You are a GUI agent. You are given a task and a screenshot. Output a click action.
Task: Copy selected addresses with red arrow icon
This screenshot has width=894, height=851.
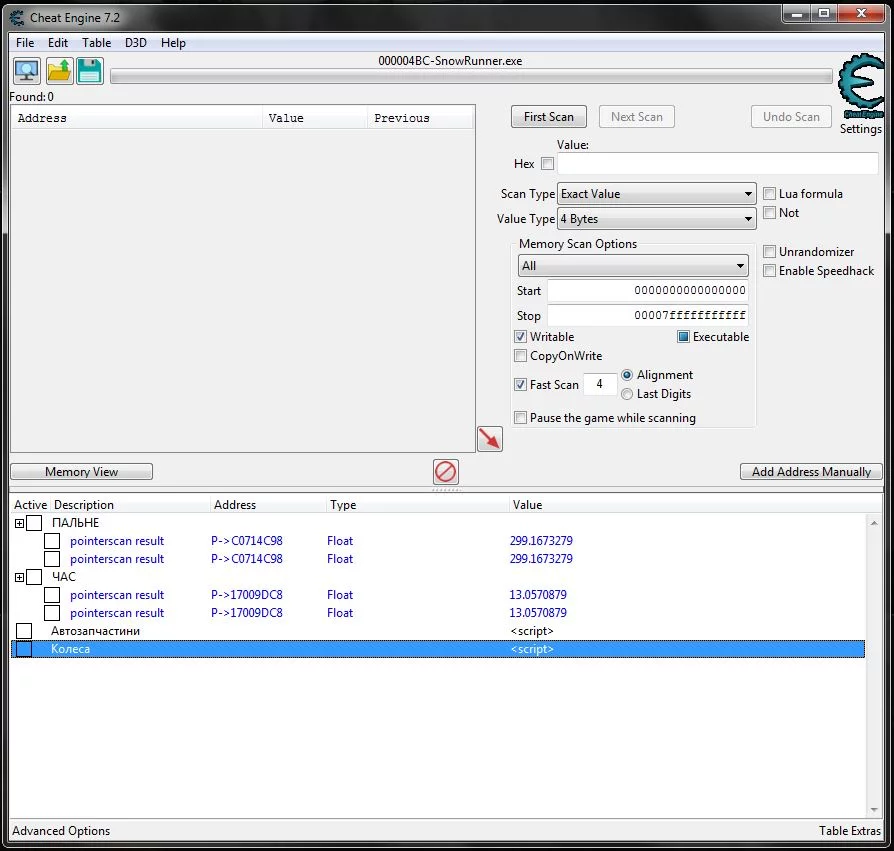490,439
